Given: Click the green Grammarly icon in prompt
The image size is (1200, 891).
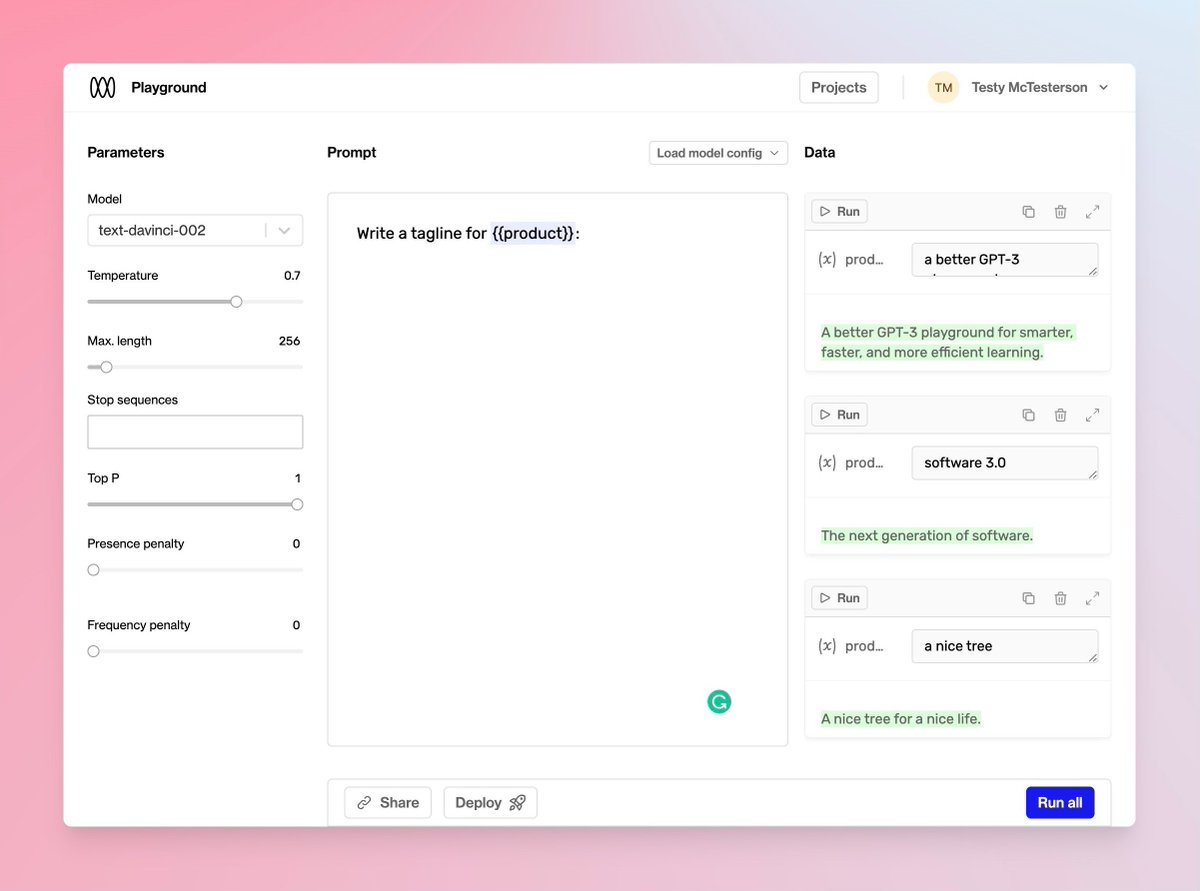Looking at the screenshot, I should click(x=719, y=702).
